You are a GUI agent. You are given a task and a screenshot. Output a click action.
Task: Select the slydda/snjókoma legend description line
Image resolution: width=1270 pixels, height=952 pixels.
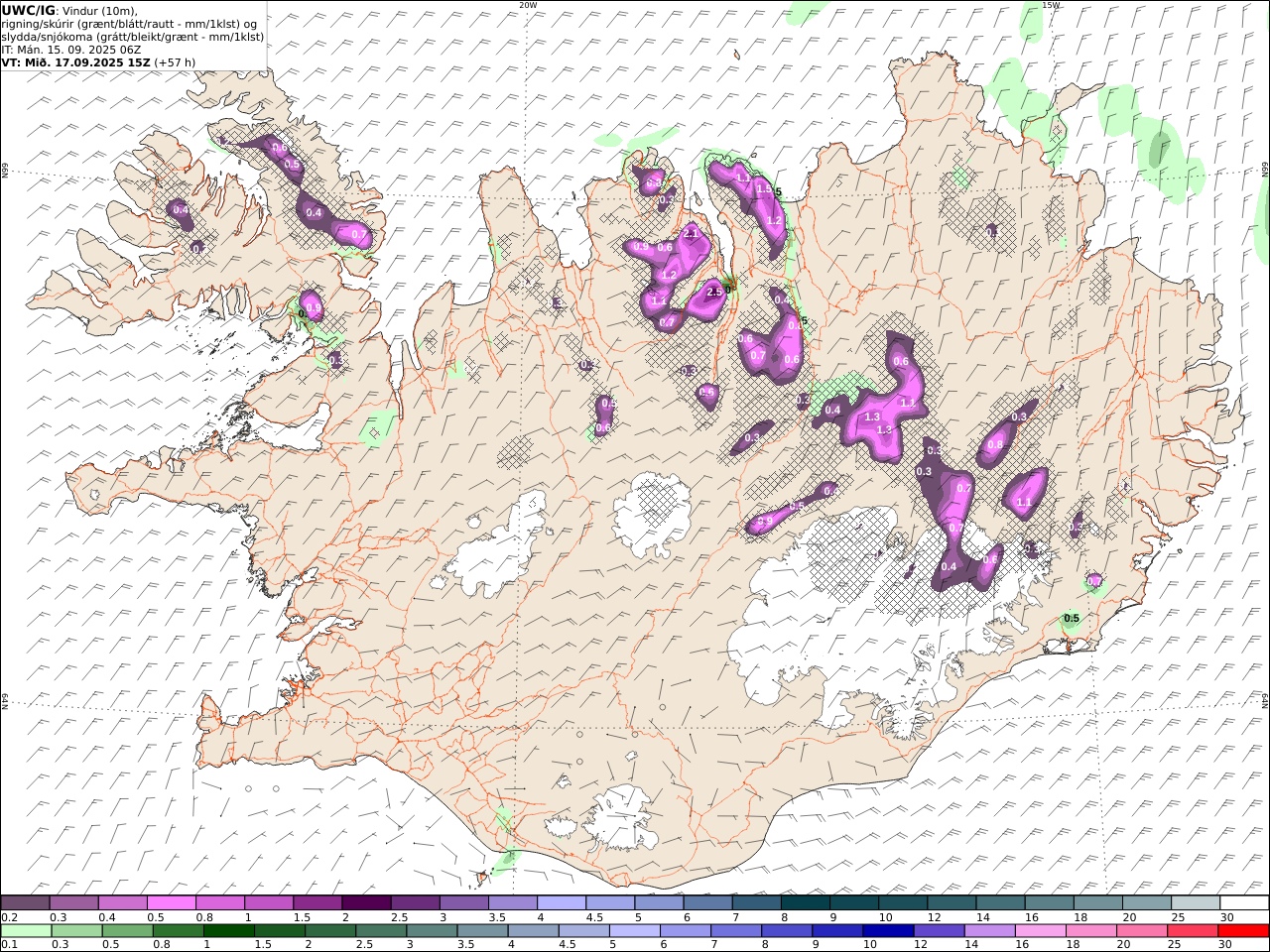pyautogui.click(x=133, y=36)
